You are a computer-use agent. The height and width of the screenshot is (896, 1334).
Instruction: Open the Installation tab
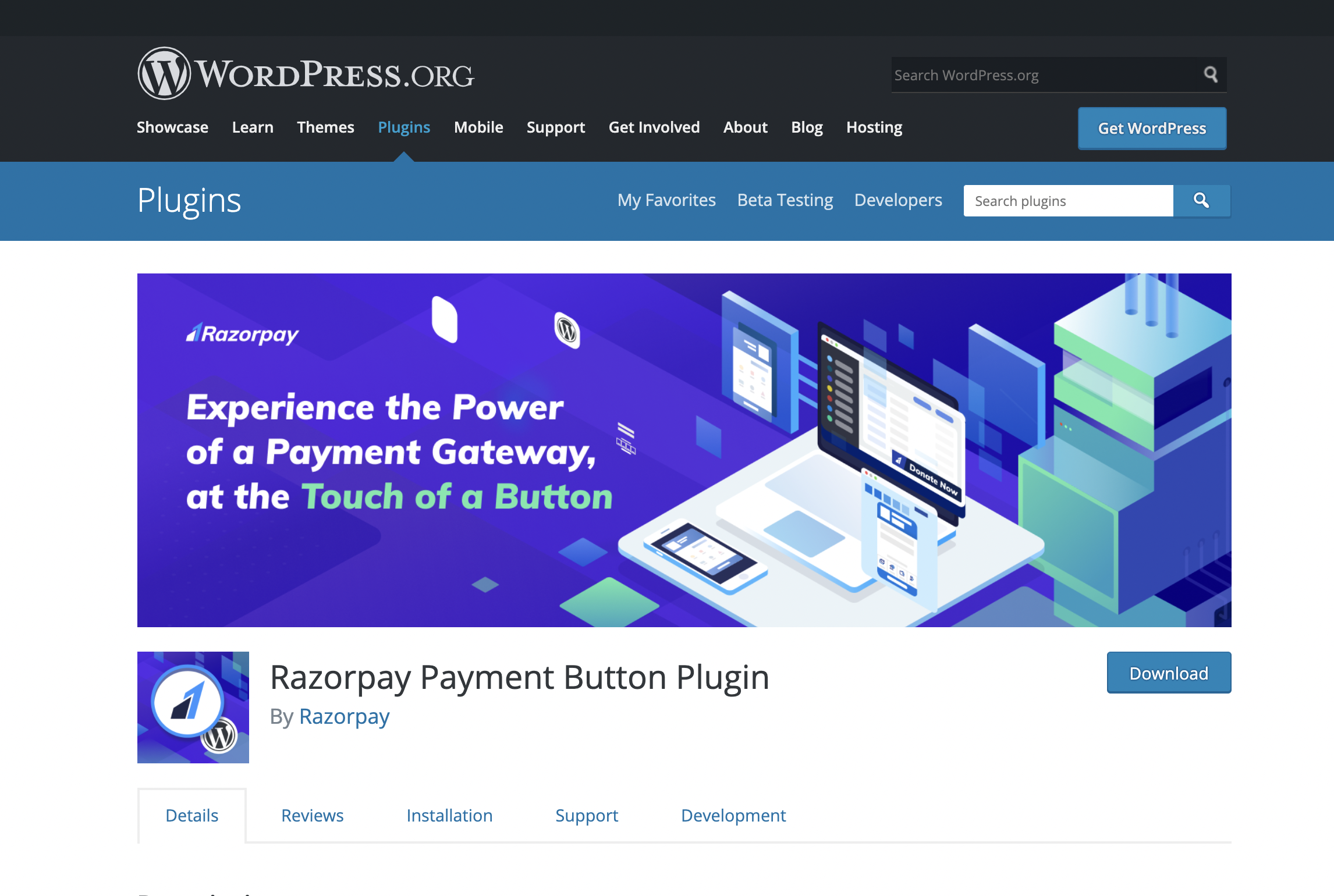(449, 814)
